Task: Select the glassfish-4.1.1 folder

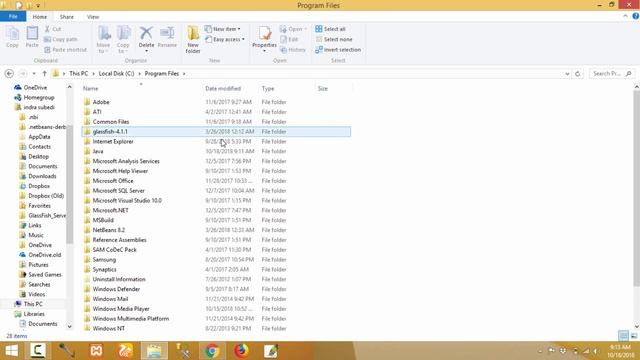Action: pos(216,131)
